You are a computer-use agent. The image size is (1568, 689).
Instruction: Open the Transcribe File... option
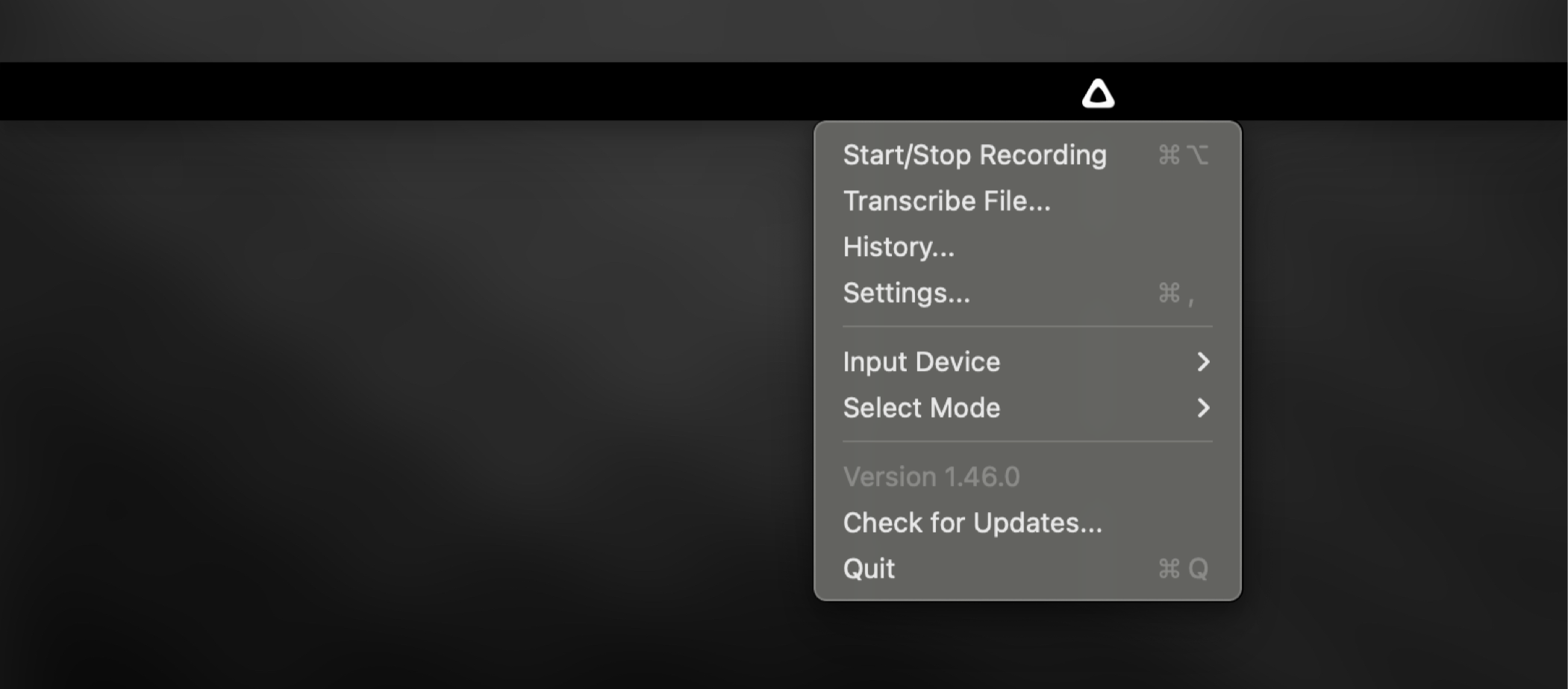(x=946, y=202)
